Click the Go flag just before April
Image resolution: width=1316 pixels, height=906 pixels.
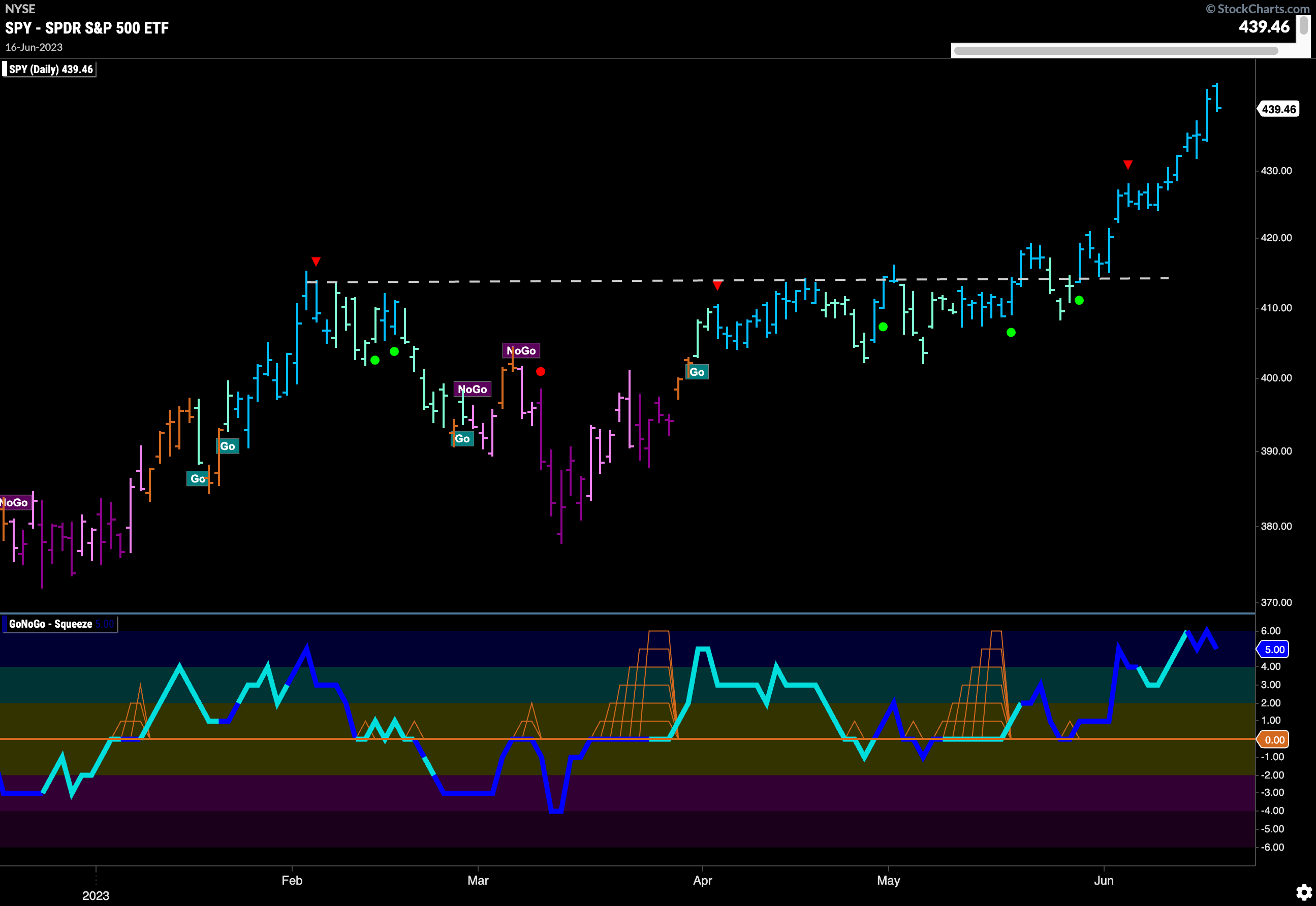click(x=697, y=372)
